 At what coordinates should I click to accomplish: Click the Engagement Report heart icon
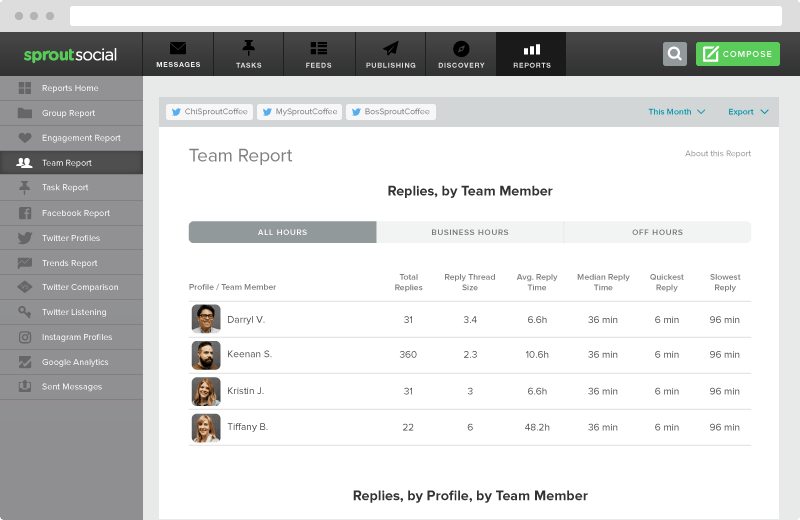point(24,138)
